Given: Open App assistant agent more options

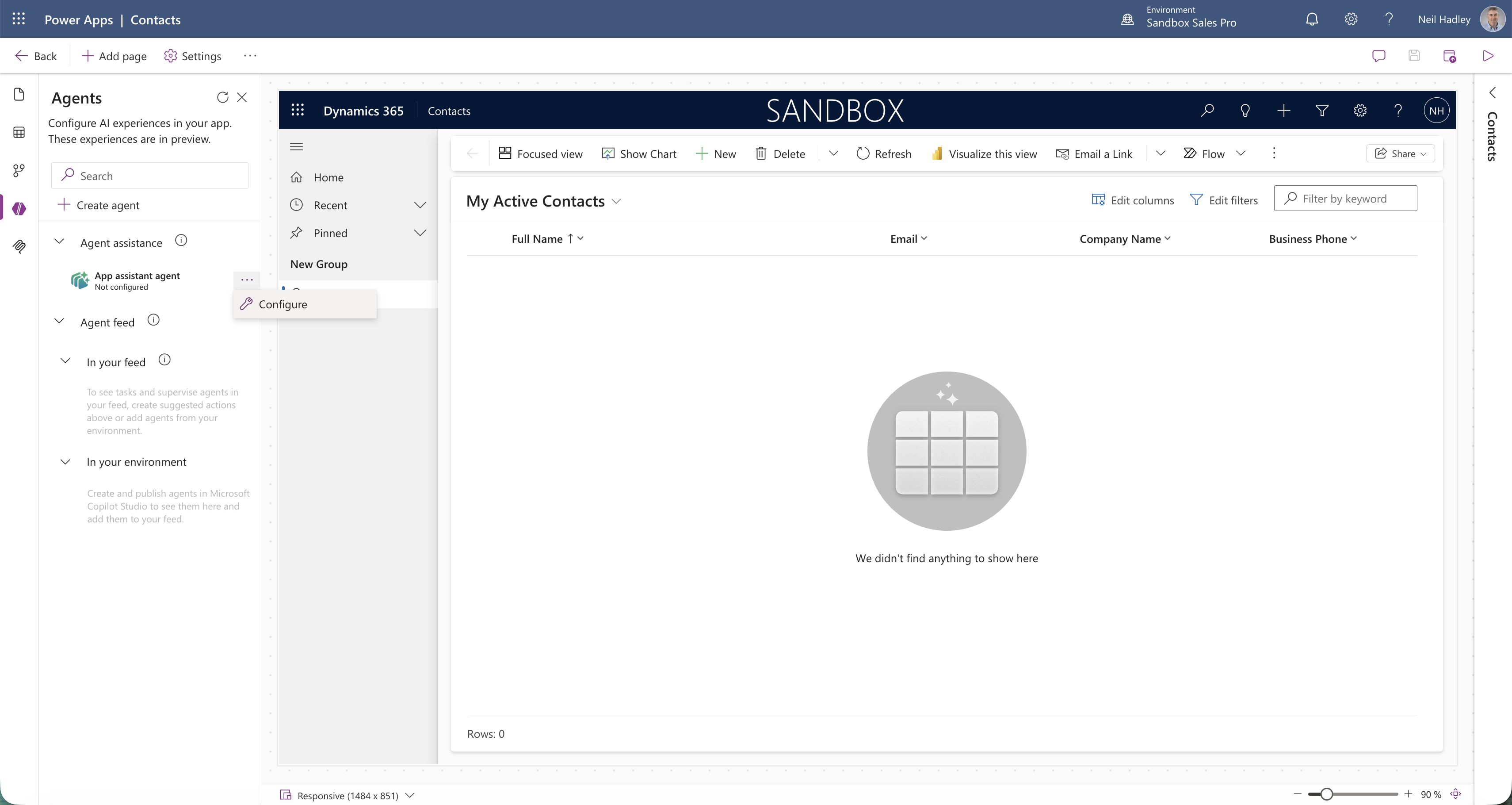Looking at the screenshot, I should 247,280.
